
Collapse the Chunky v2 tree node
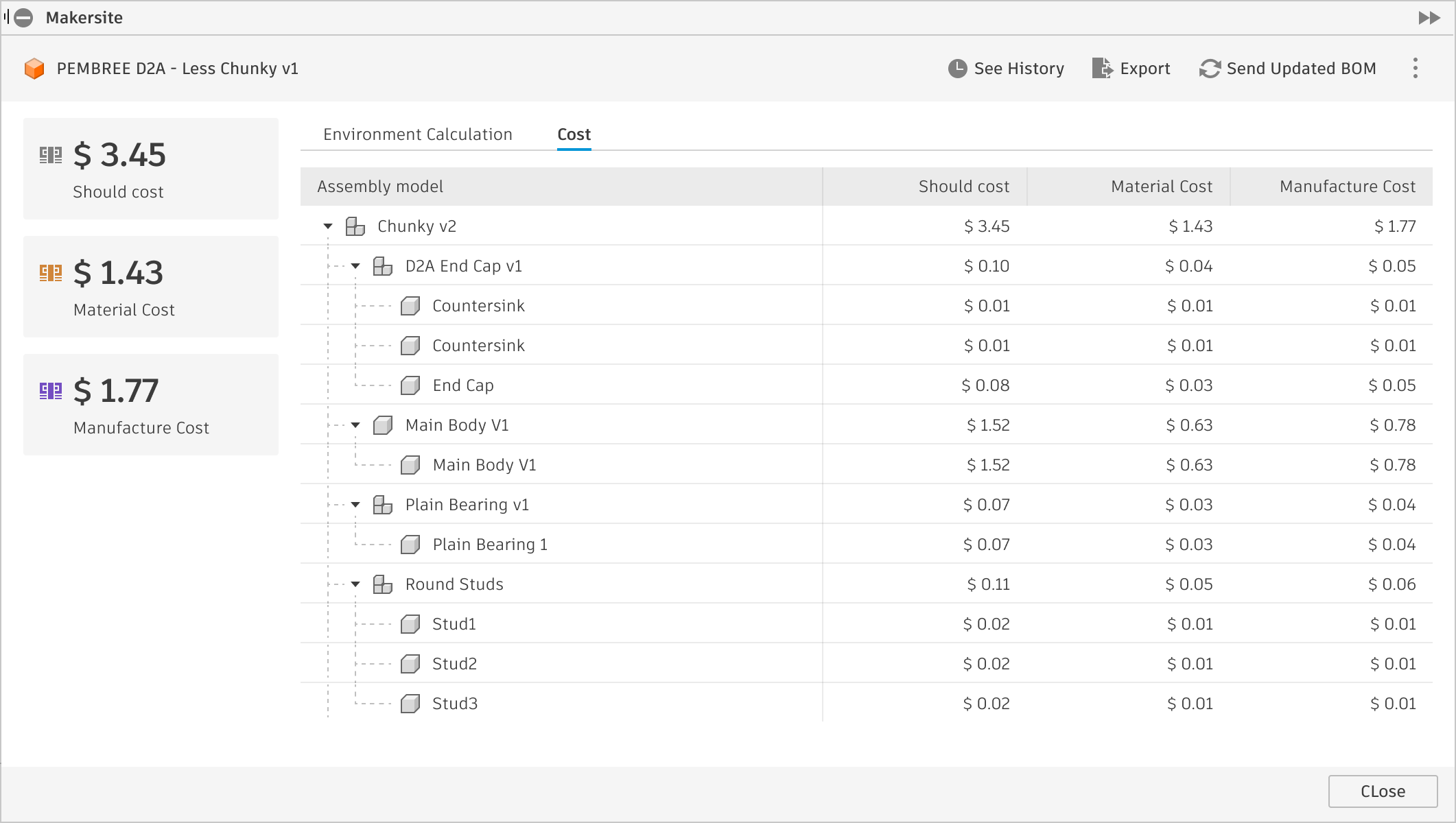coord(328,226)
